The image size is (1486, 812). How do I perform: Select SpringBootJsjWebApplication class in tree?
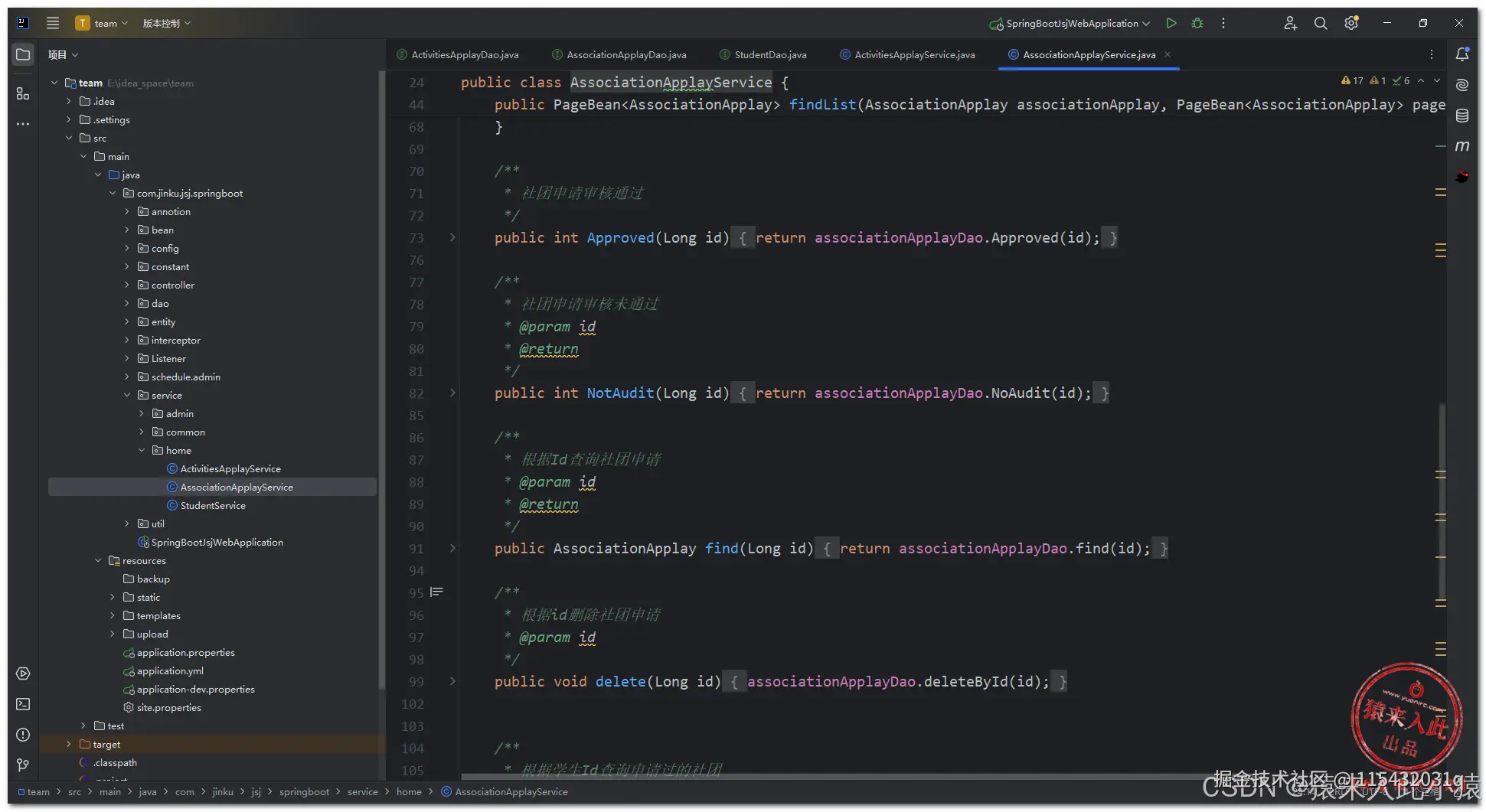point(217,542)
